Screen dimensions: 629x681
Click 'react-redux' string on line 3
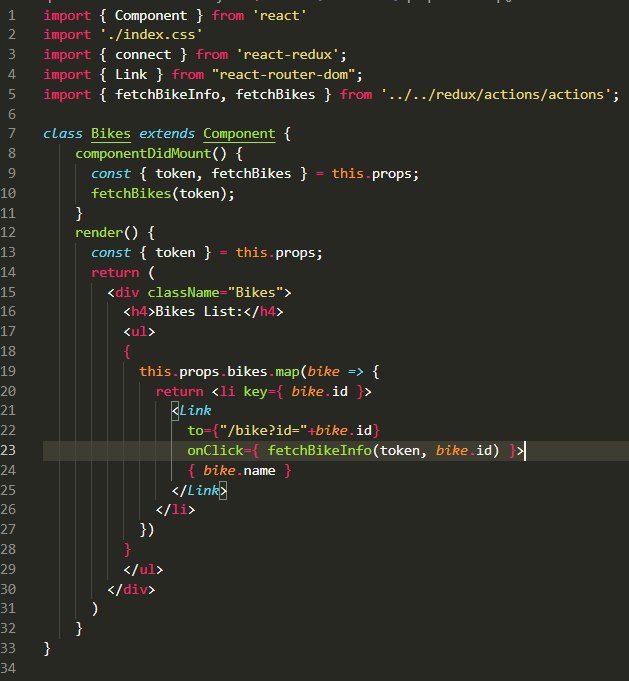tap(287, 54)
